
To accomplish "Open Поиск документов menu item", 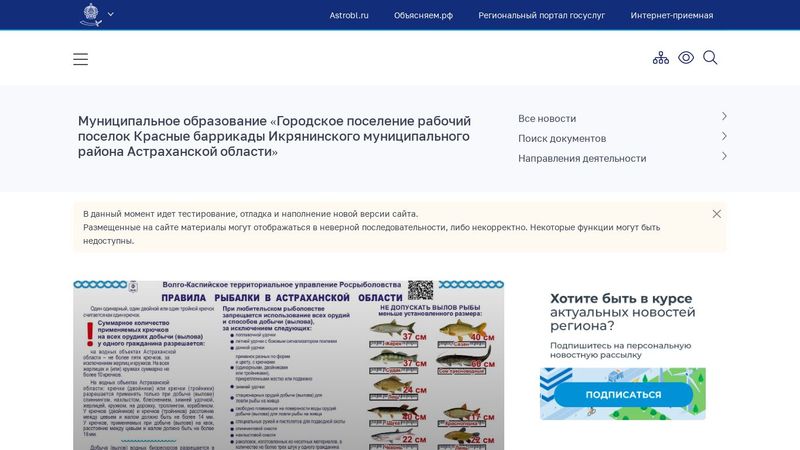I will click(x=562, y=138).
